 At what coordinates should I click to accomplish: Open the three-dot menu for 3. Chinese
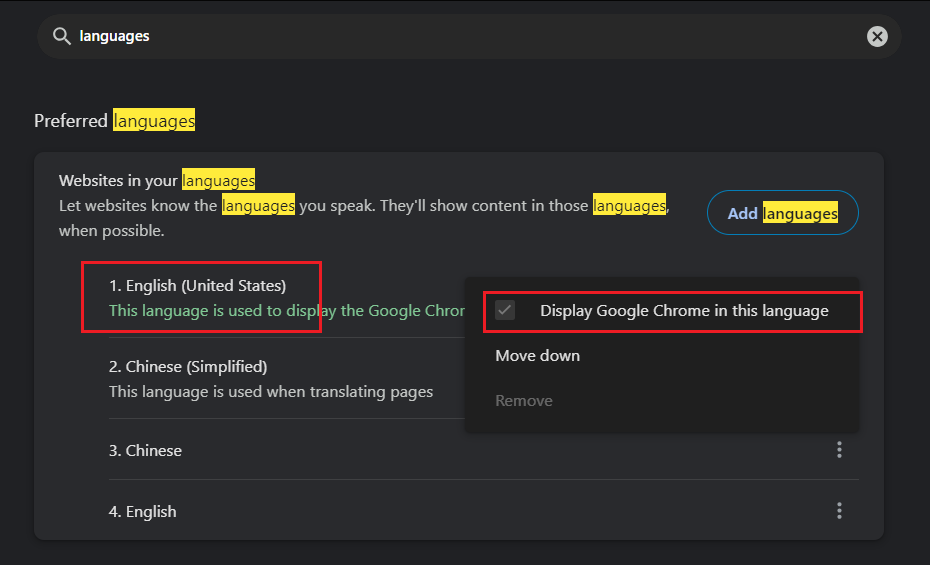(x=839, y=450)
